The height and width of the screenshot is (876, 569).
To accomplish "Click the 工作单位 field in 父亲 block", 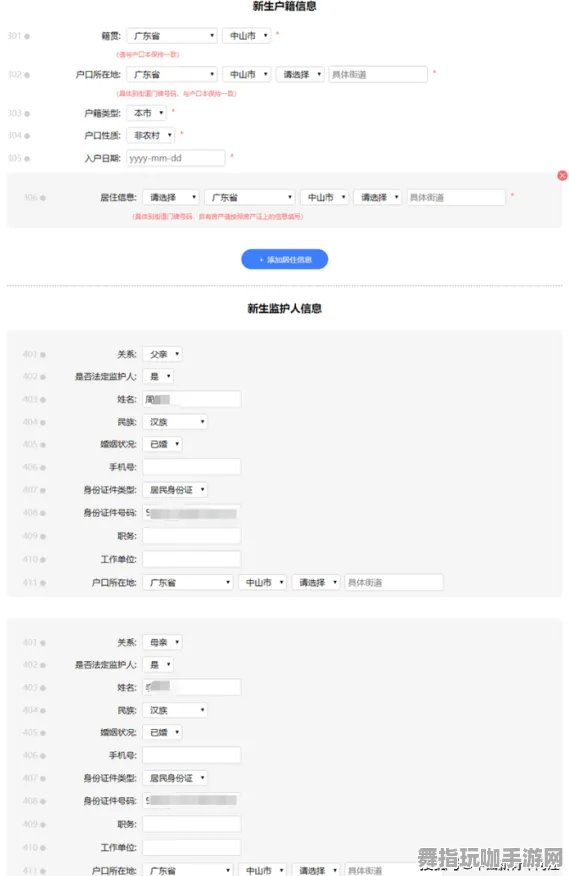I will pos(192,559).
